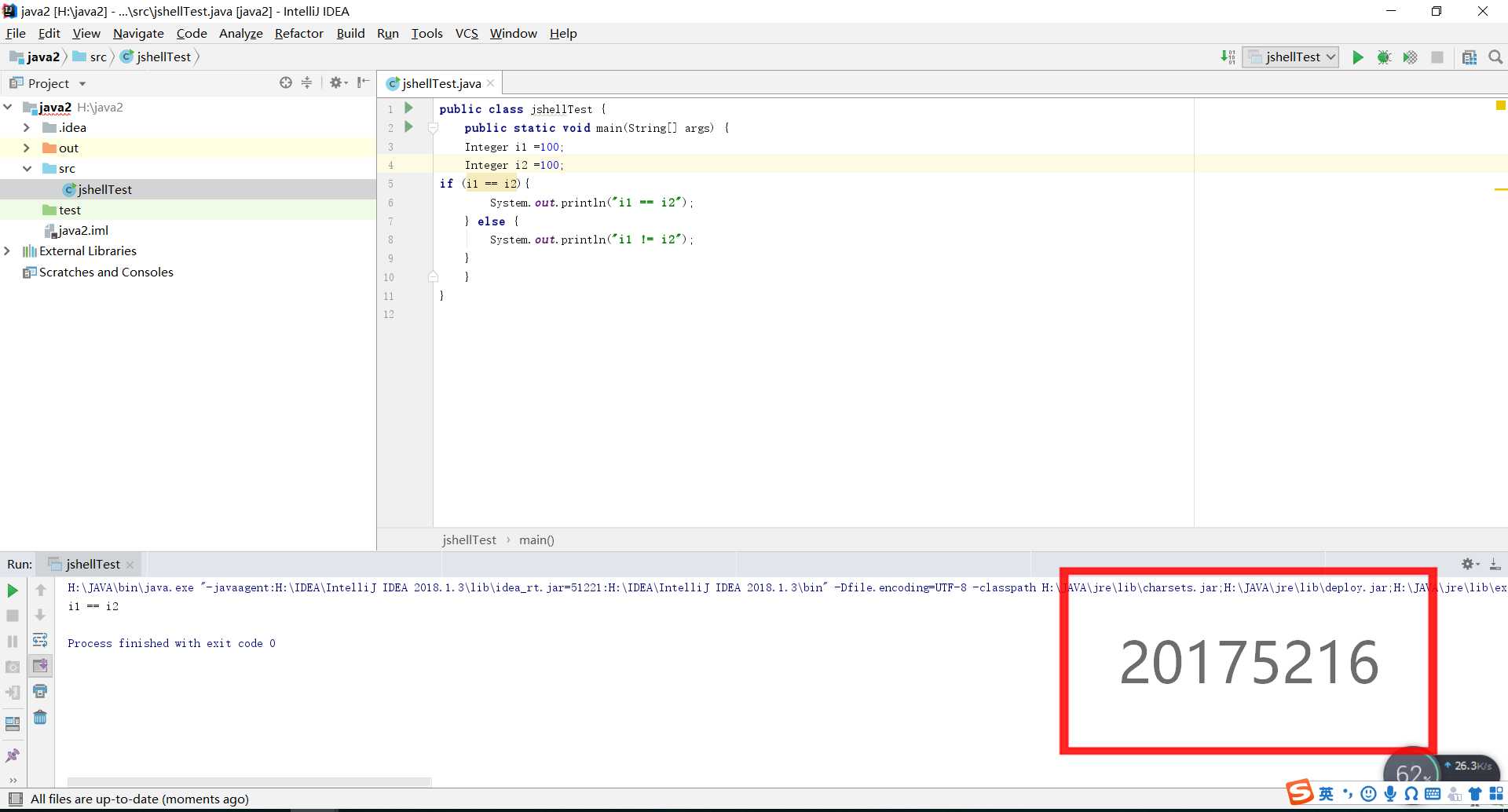Open Project panel gear settings

point(338,82)
